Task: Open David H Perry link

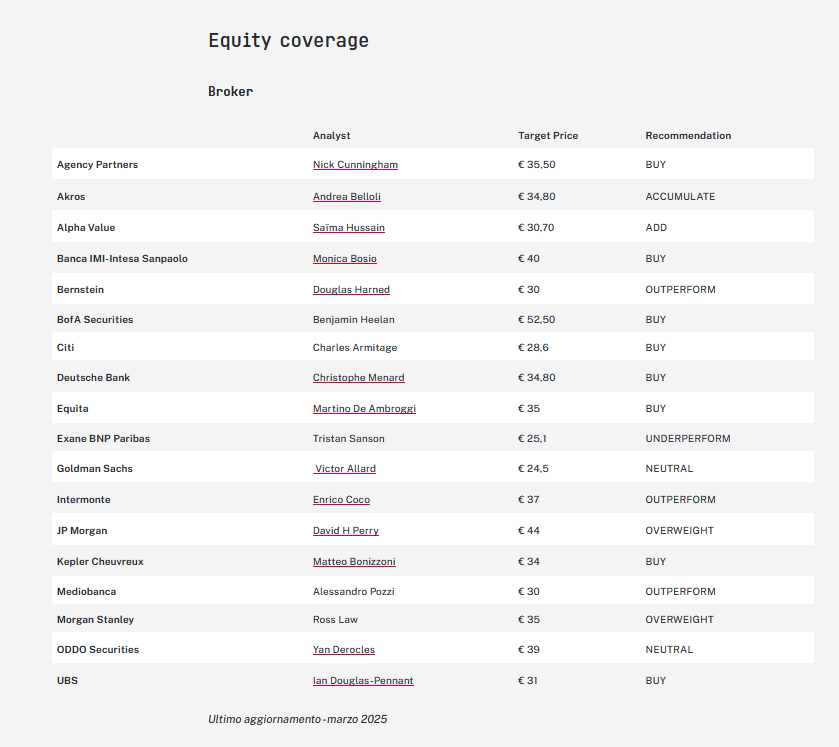Action: point(346,530)
